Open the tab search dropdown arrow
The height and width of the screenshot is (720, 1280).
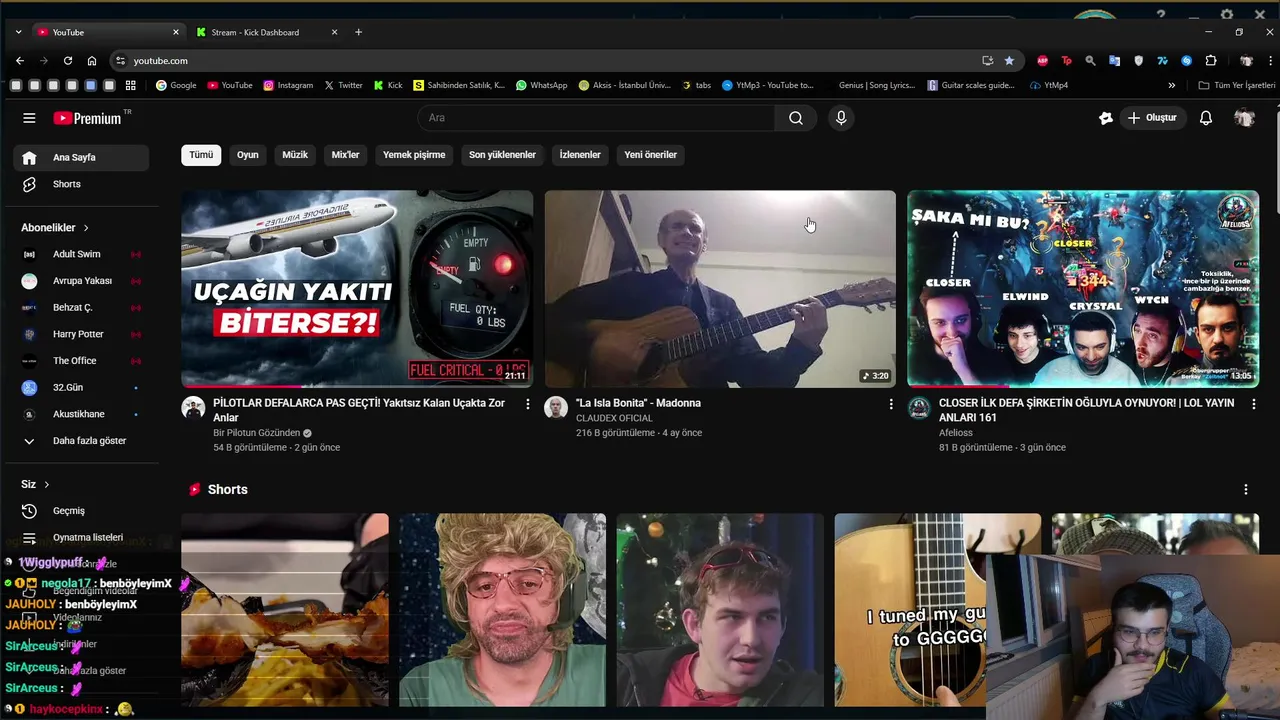point(18,32)
